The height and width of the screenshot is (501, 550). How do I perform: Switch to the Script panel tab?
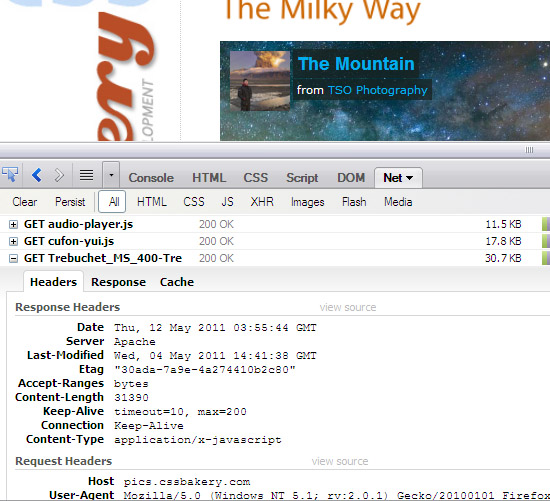click(302, 178)
